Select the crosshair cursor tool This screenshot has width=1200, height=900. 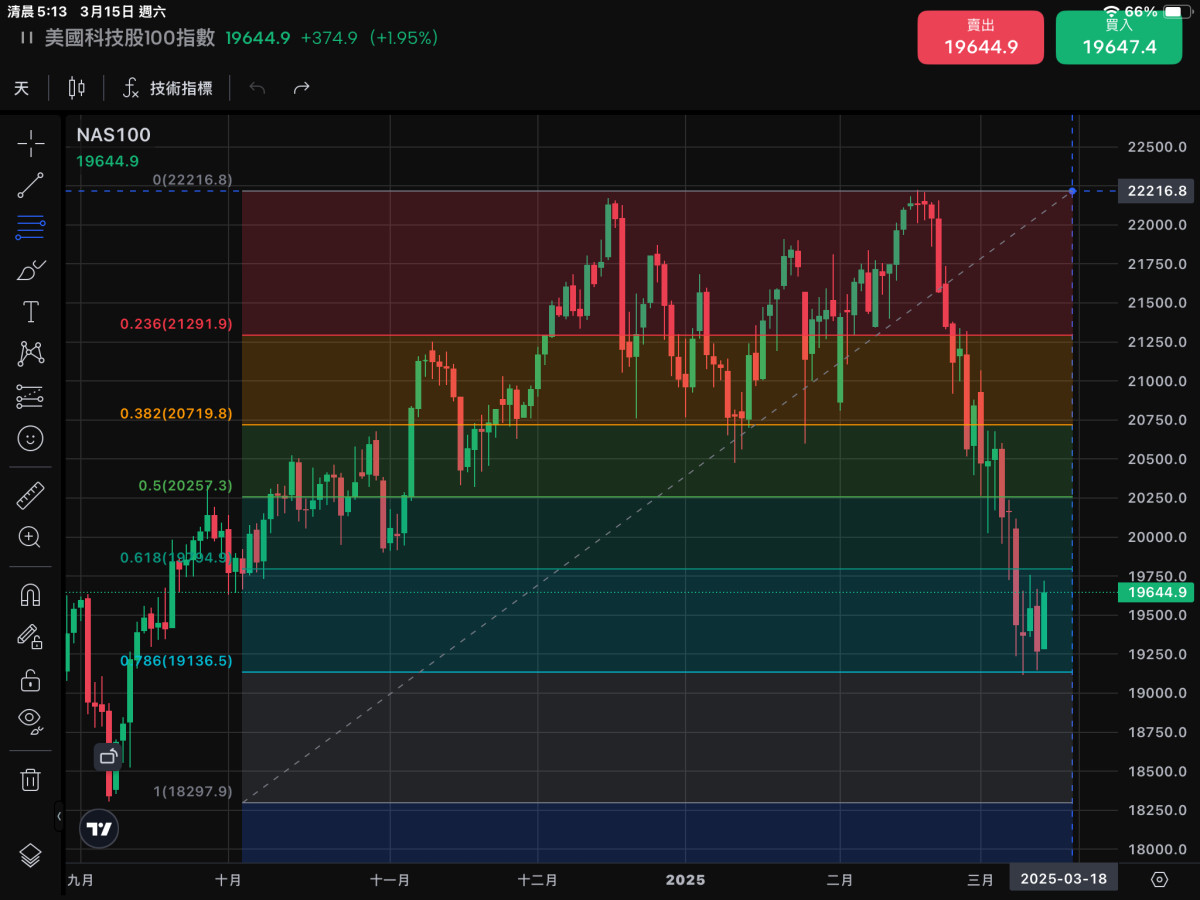(30, 143)
